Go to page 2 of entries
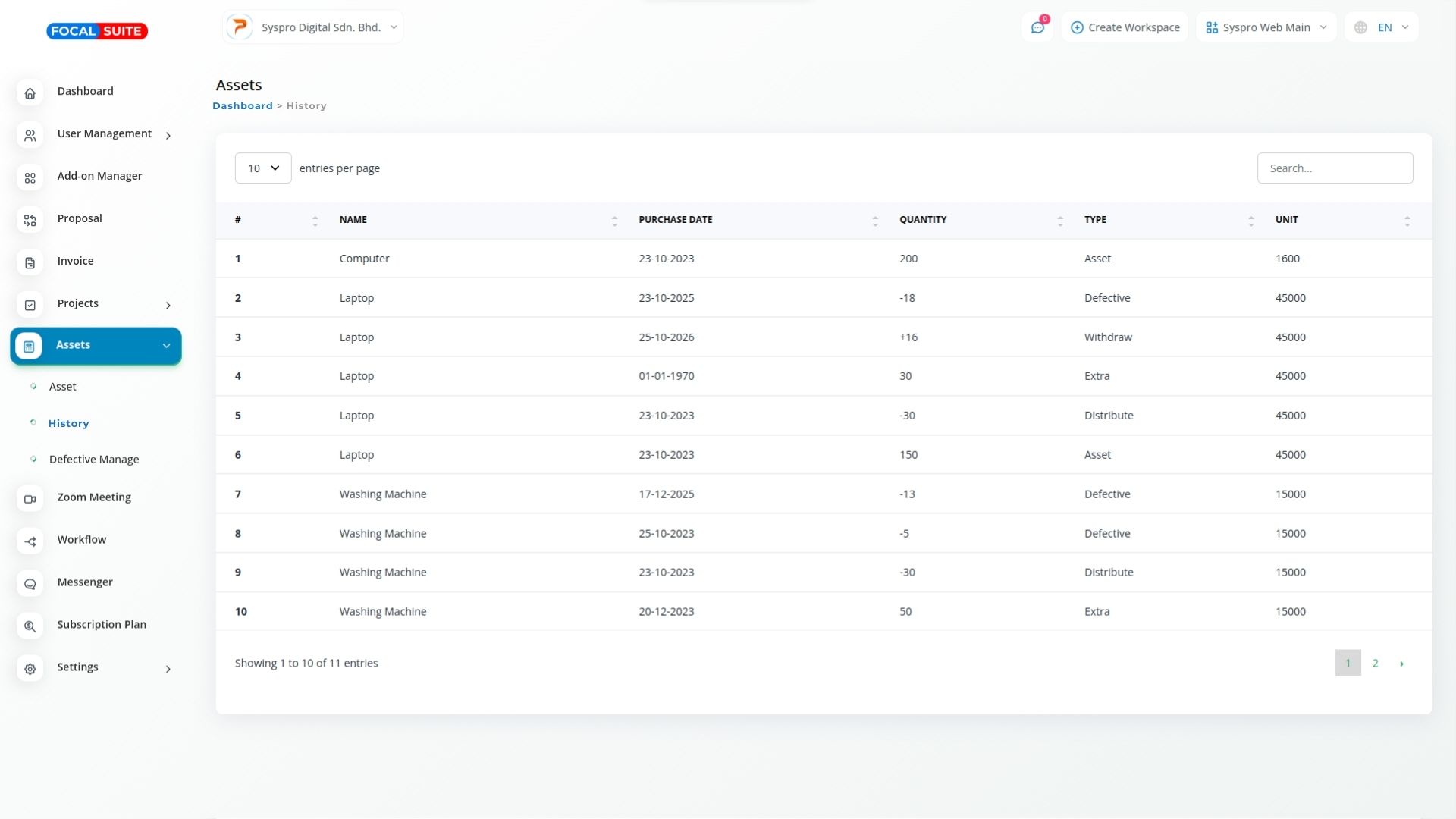This screenshot has width=1456, height=819. coord(1375,664)
